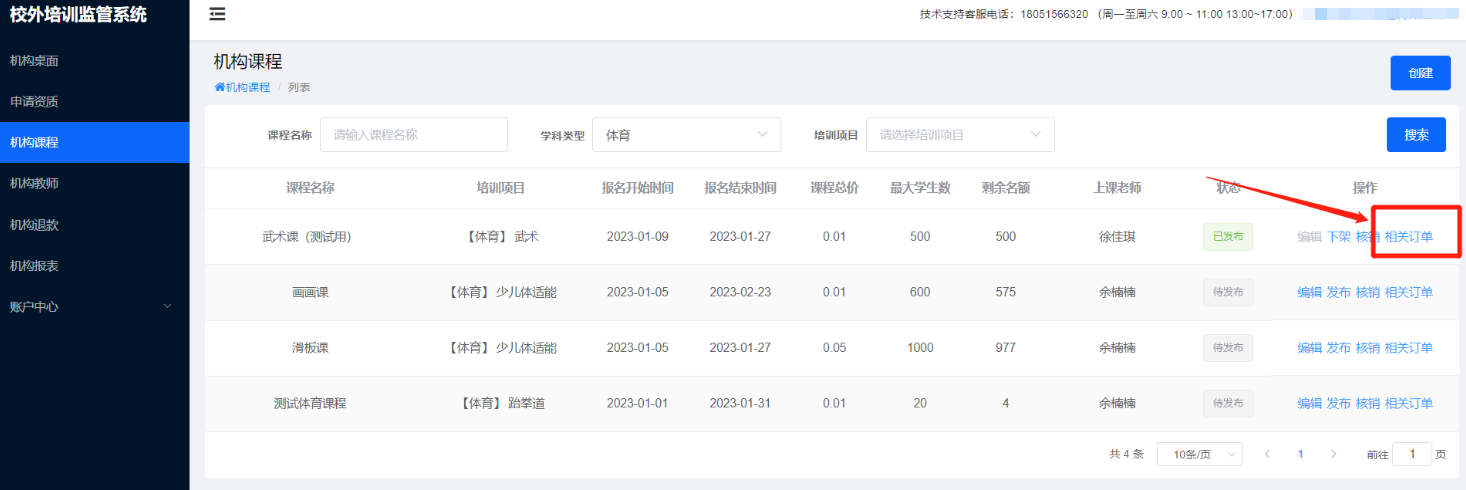Click 下架 for 武术课 course

[1338, 237]
